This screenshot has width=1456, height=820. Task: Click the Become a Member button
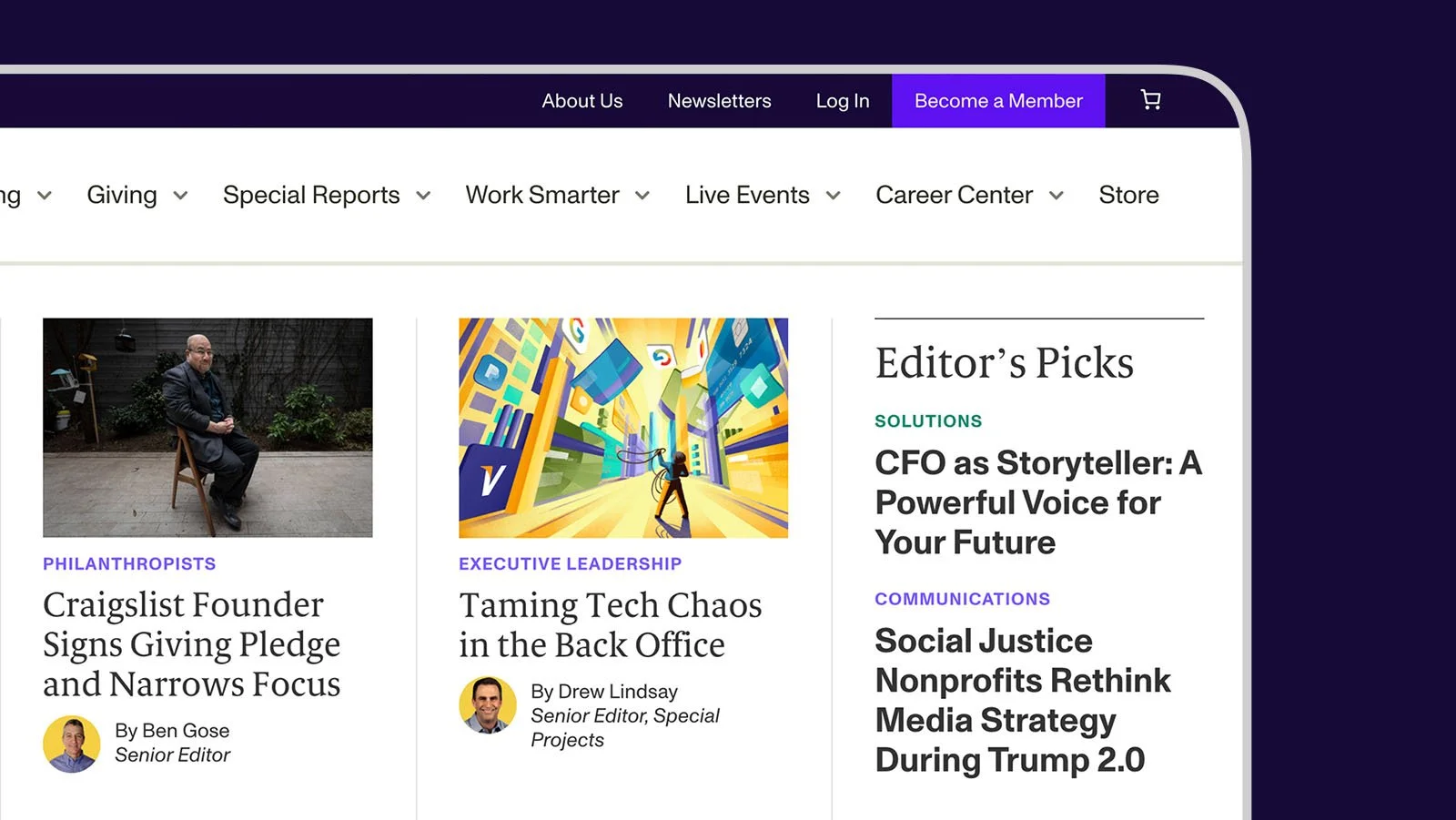998,101
